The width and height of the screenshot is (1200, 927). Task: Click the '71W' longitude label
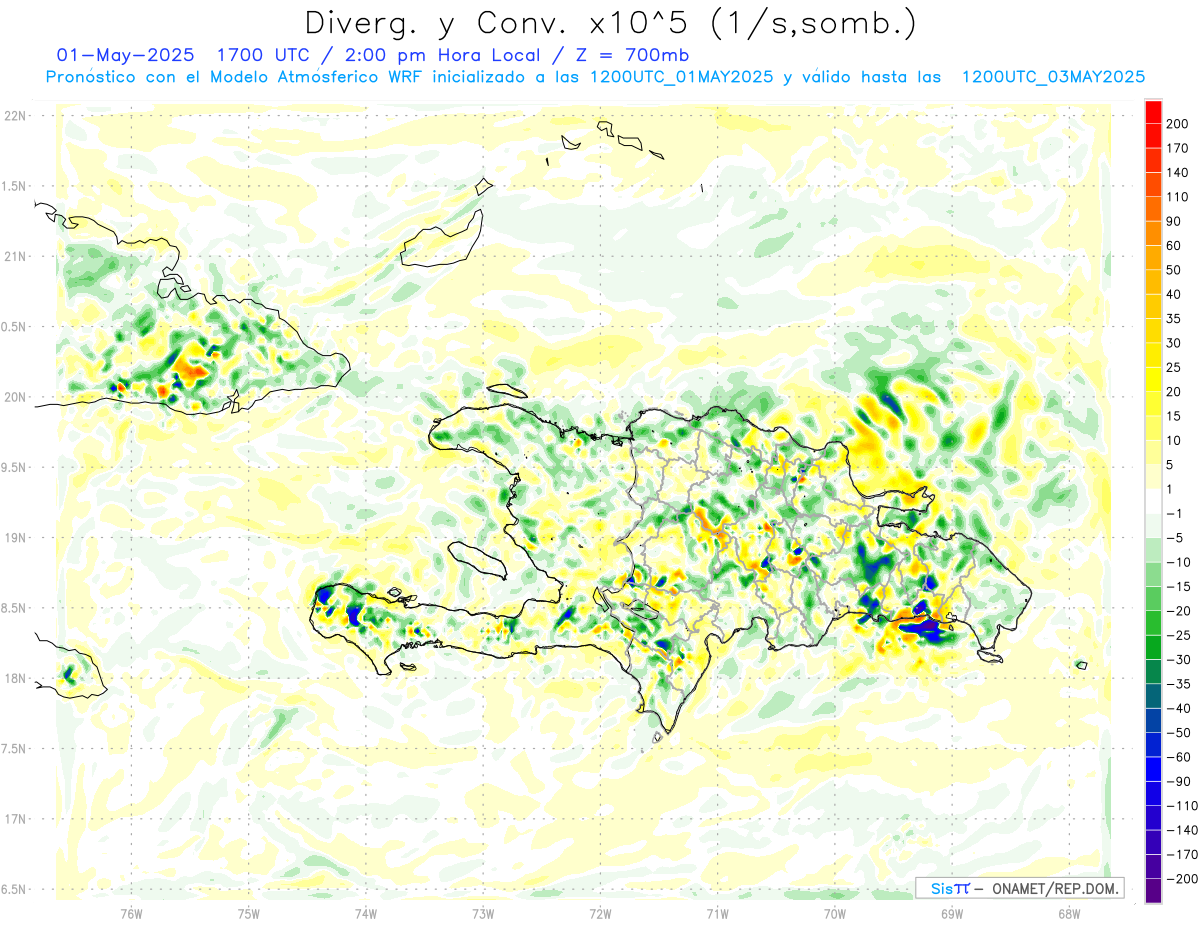[717, 914]
